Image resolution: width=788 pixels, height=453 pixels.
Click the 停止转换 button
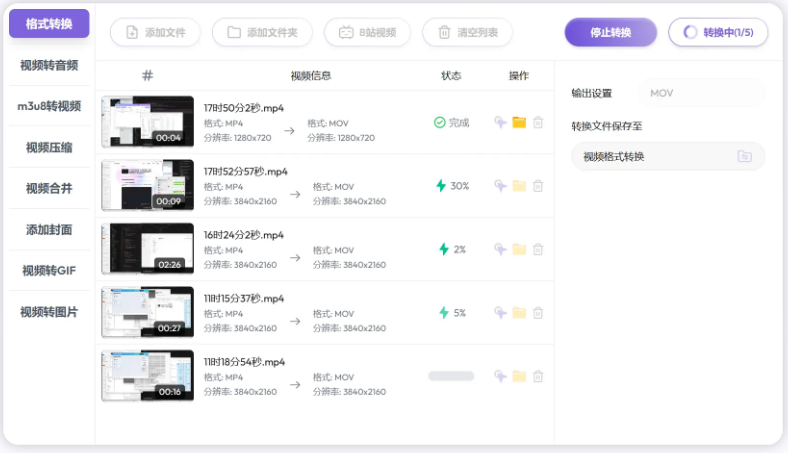[611, 33]
